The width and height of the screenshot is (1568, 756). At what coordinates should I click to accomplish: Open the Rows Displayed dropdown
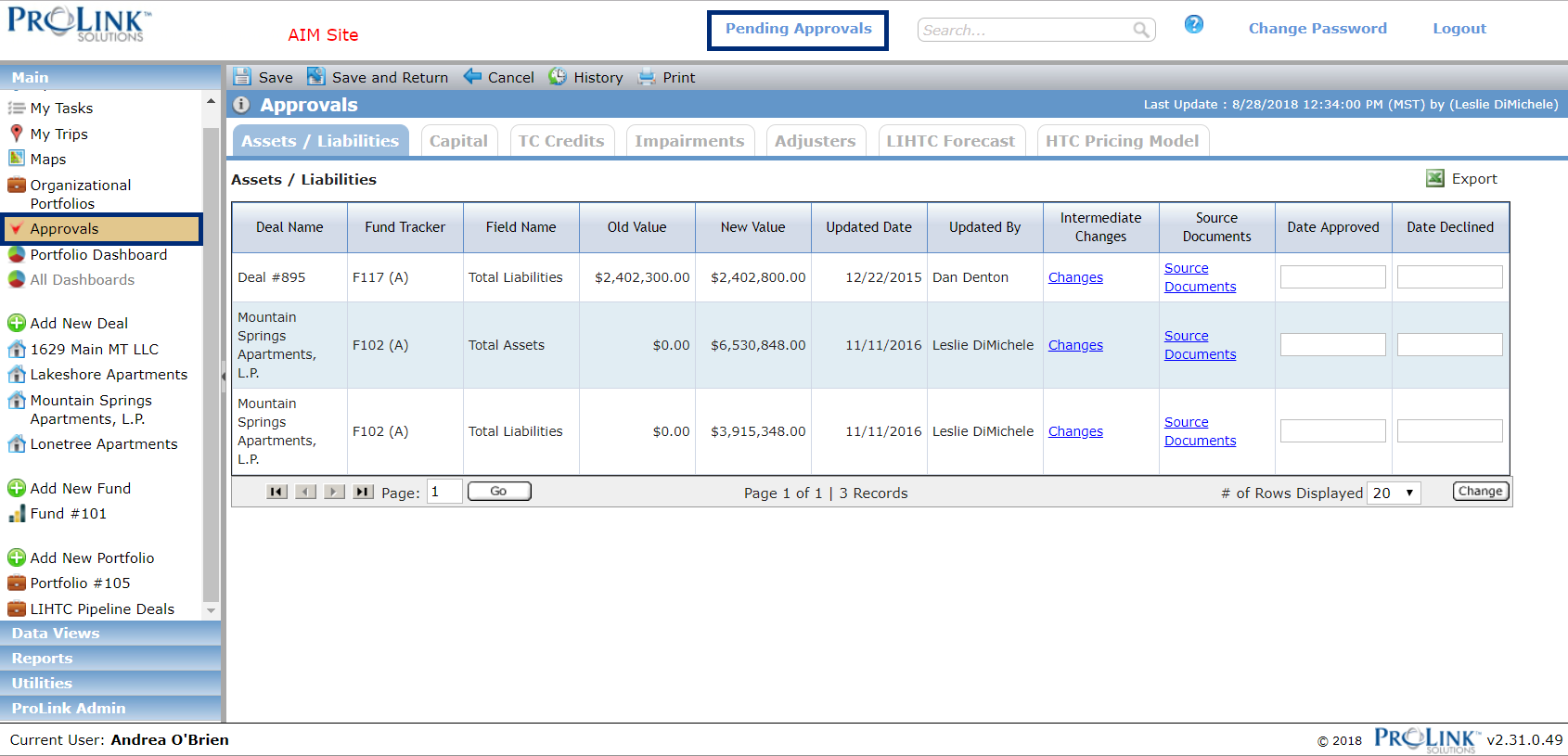(1394, 493)
